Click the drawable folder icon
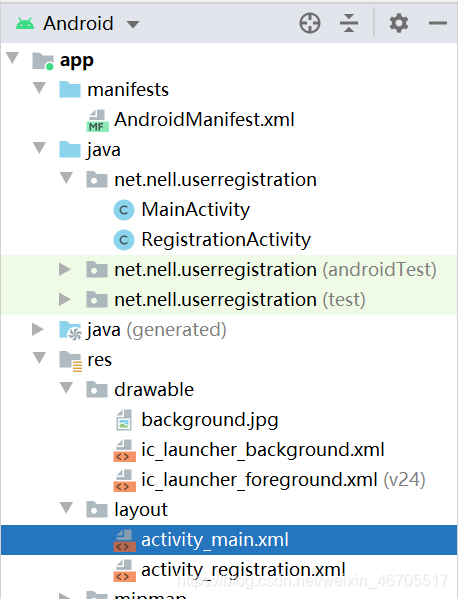This screenshot has height=599, width=458. pos(97,390)
